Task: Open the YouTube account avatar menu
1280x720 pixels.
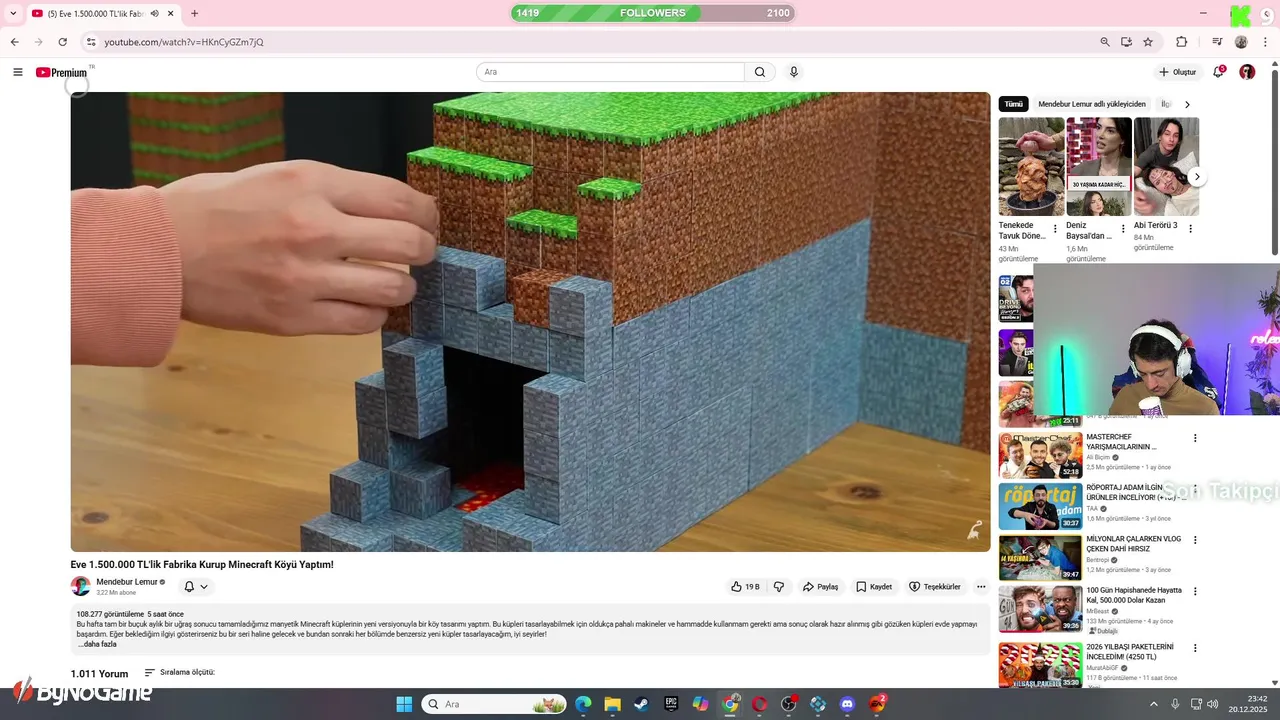Action: [1247, 72]
